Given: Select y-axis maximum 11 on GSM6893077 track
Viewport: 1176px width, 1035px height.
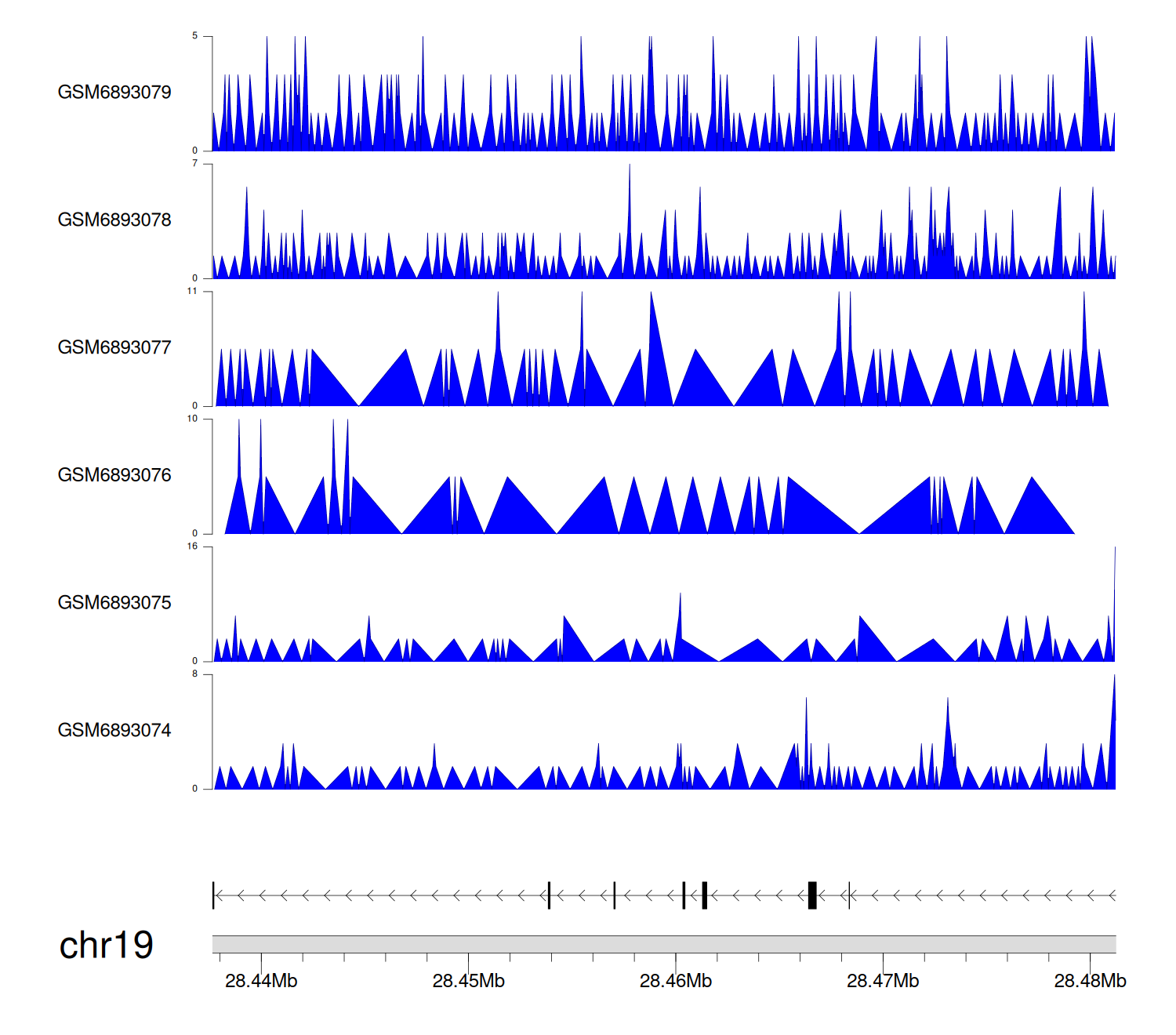Looking at the screenshot, I should (x=192, y=292).
